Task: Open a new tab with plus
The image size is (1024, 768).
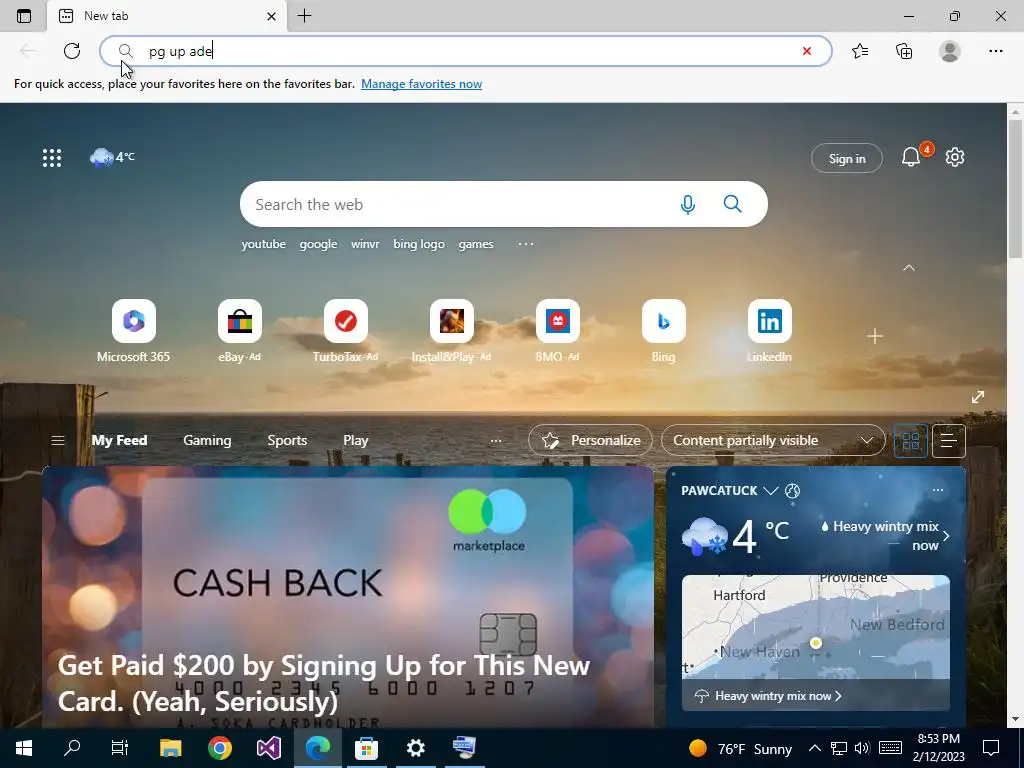Action: tap(304, 16)
